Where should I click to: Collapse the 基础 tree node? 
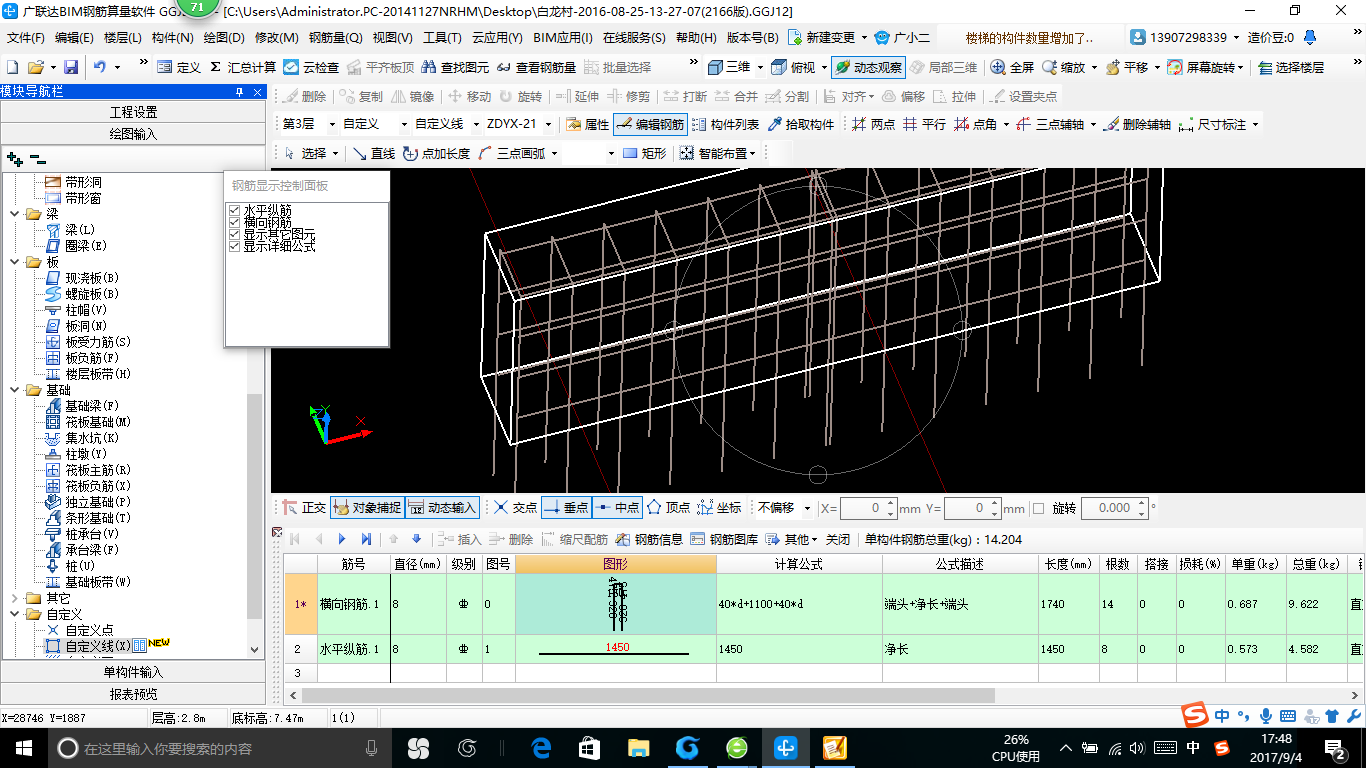click(x=15, y=390)
